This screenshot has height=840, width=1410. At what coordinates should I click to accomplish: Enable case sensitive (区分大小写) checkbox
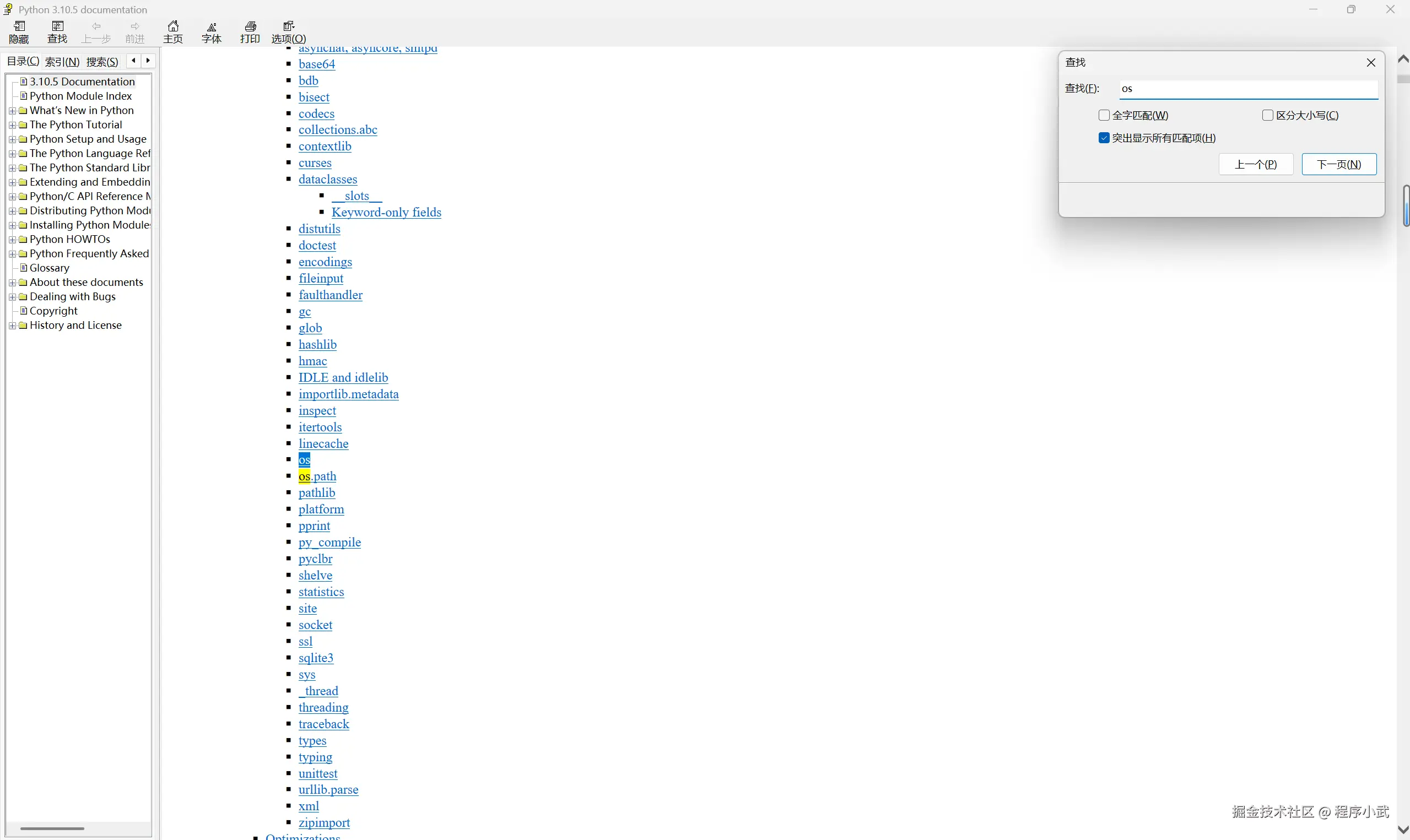[1267, 116]
